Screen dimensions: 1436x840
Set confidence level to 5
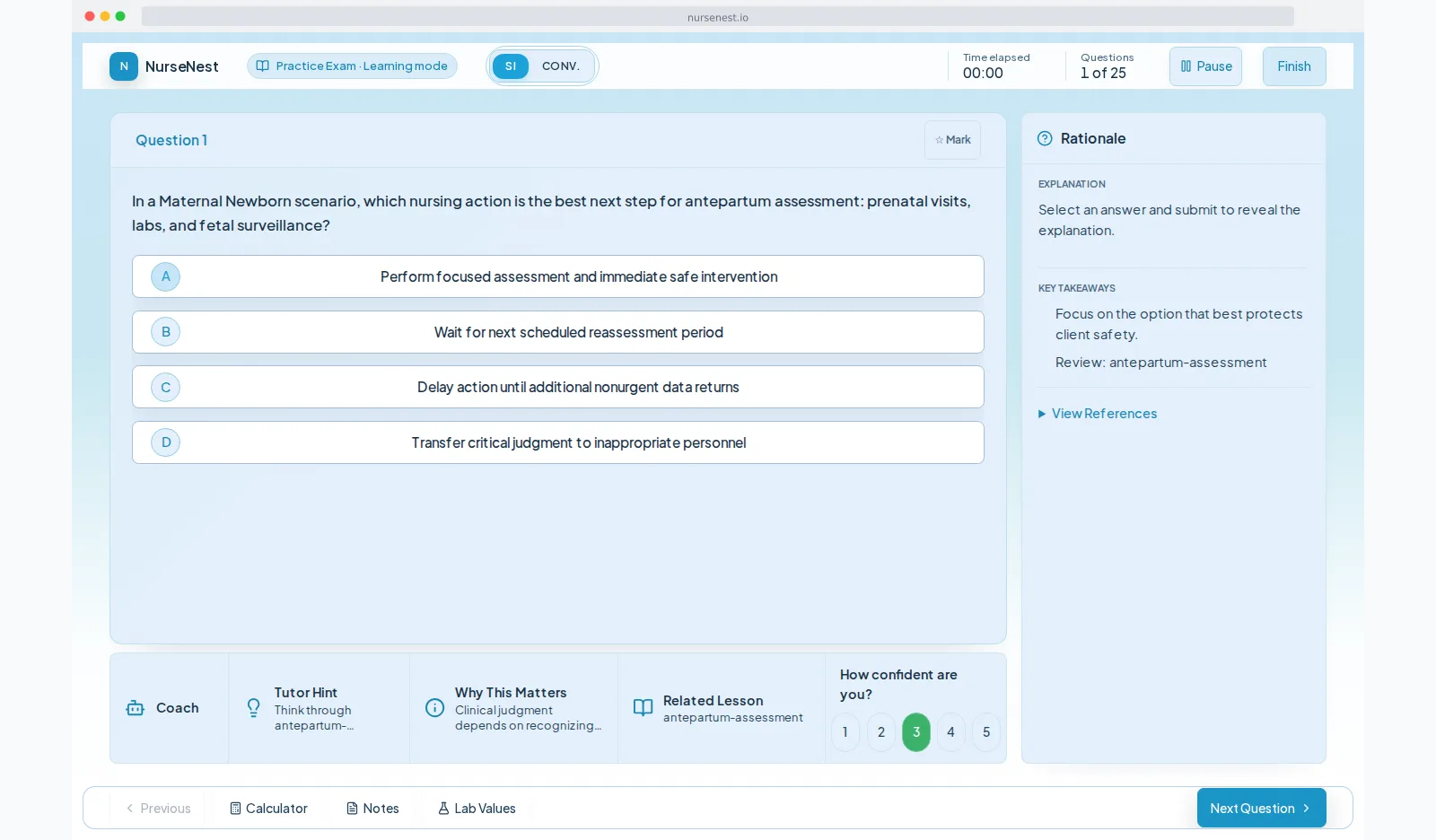(986, 732)
